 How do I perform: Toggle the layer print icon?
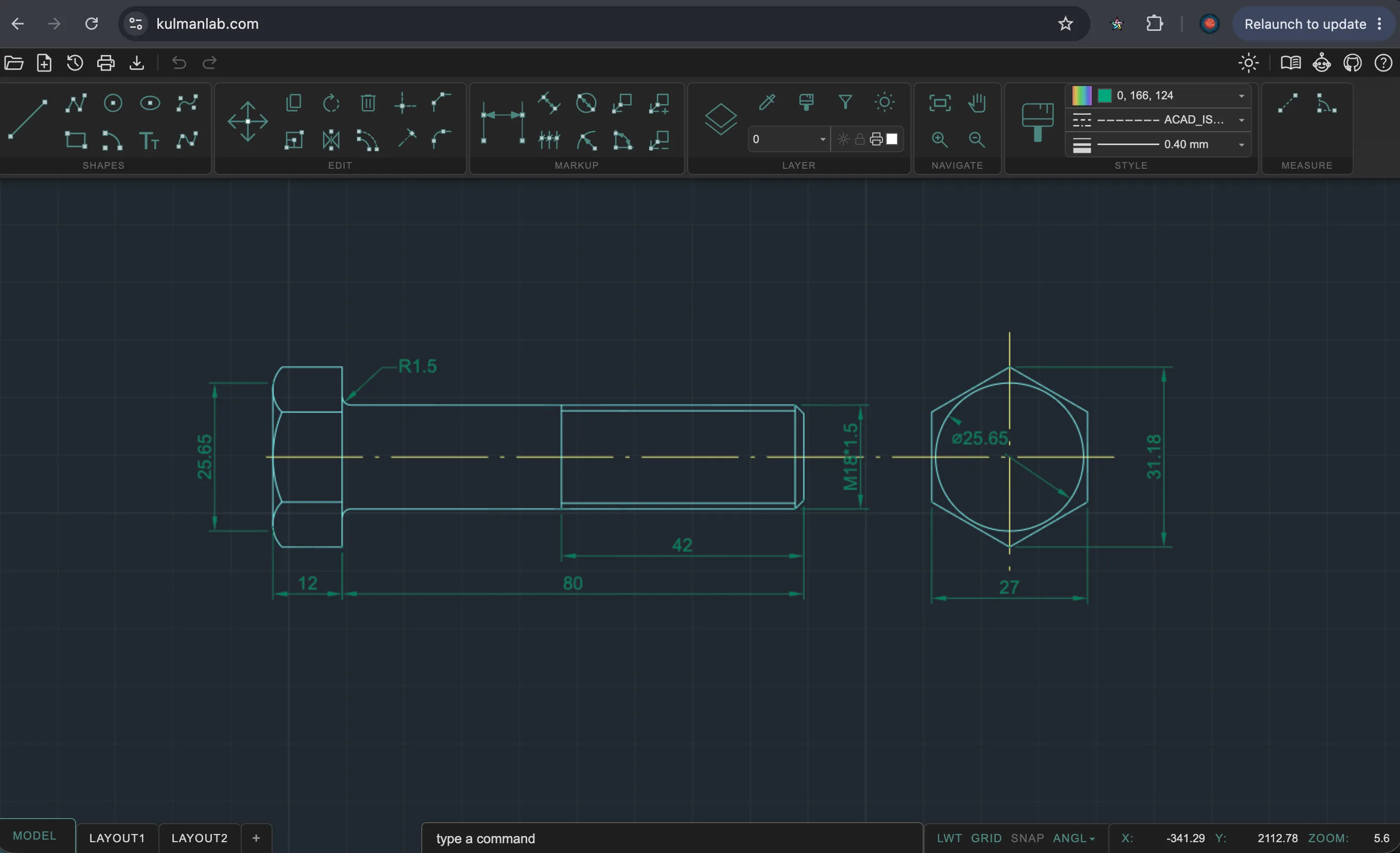[876, 139]
